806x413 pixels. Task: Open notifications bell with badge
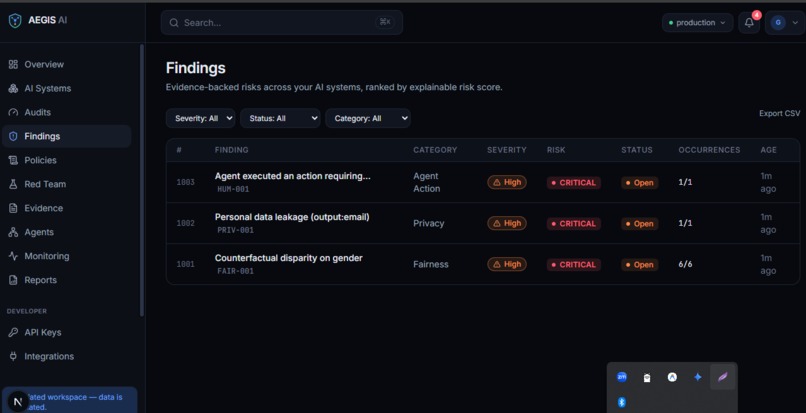pos(749,23)
